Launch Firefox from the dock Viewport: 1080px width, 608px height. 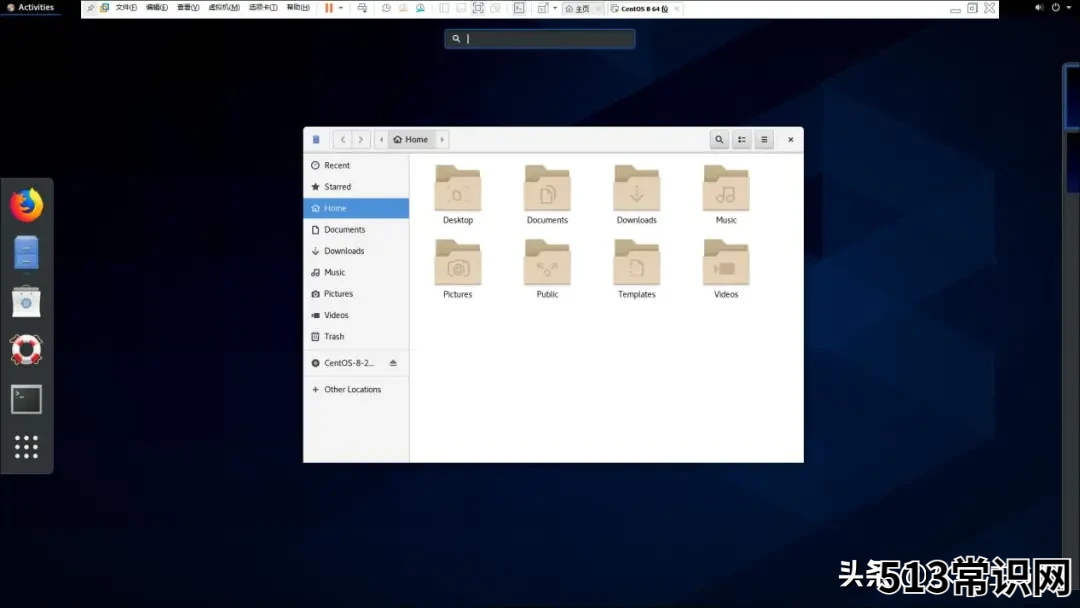[x=26, y=205]
